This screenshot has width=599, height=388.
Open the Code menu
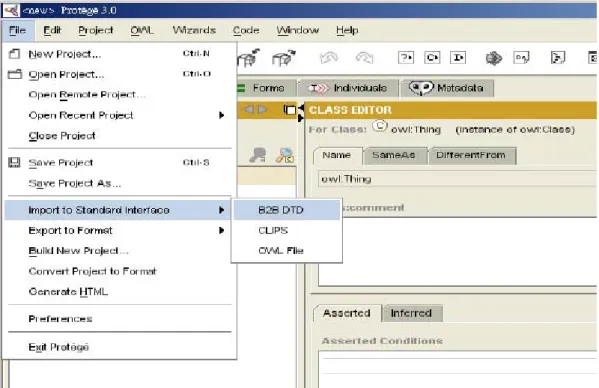pos(246,30)
